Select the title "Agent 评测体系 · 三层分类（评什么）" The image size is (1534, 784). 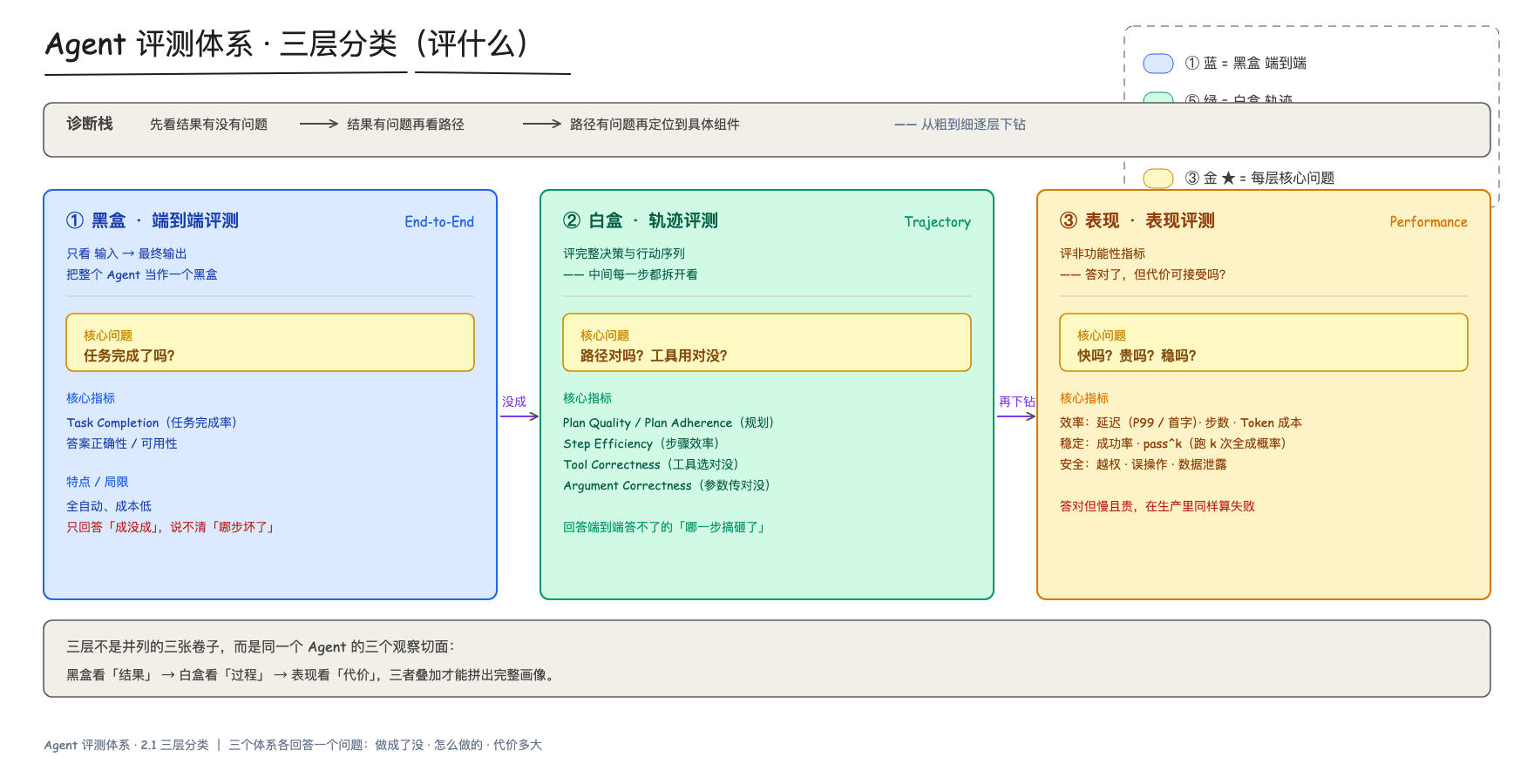click(x=288, y=44)
